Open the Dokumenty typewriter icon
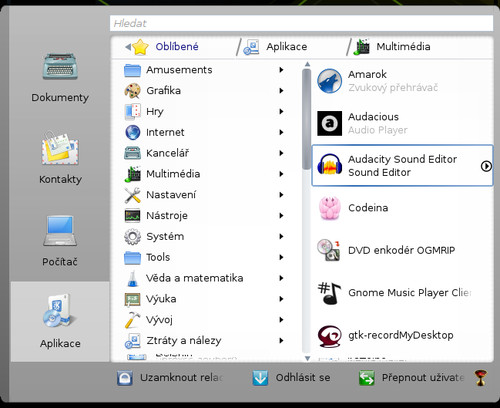 click(60, 66)
